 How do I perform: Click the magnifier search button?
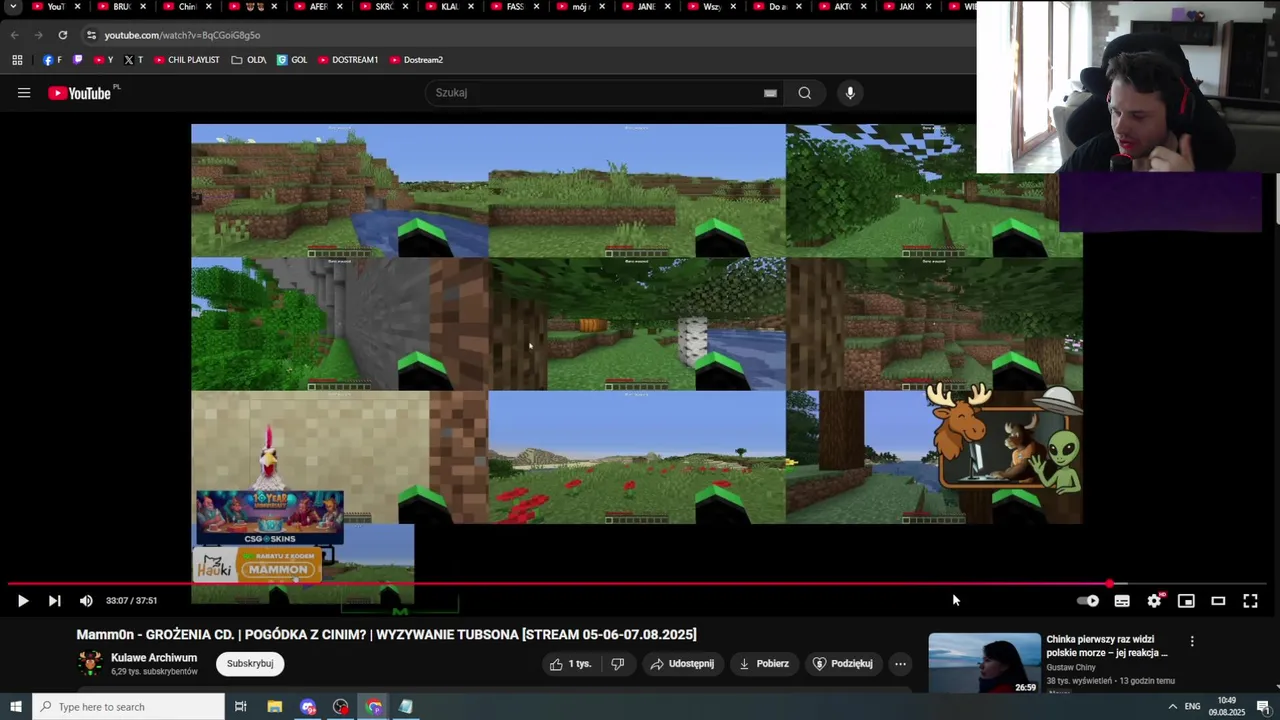(805, 93)
